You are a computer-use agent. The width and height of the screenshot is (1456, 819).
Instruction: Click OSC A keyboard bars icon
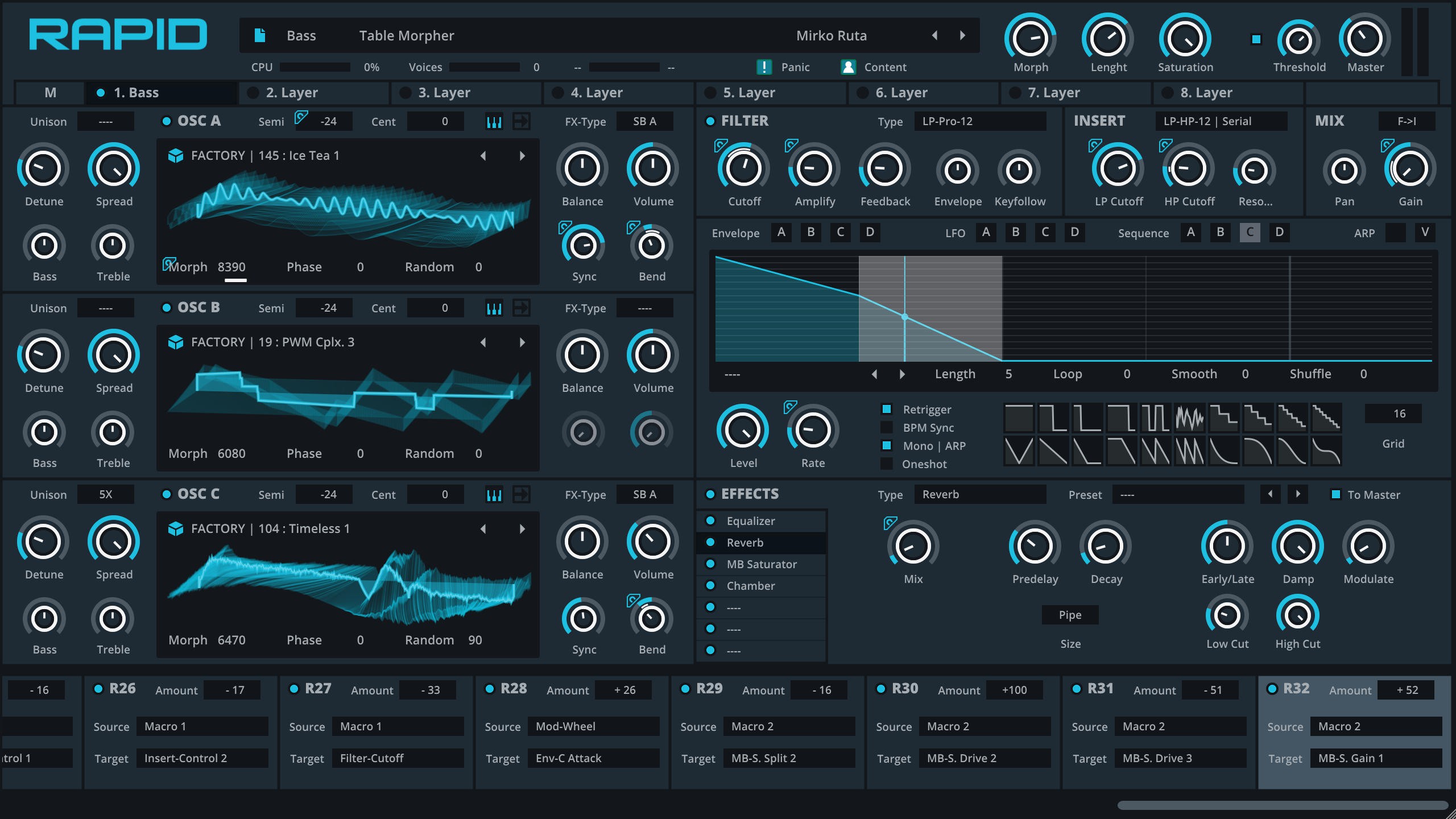(x=494, y=122)
